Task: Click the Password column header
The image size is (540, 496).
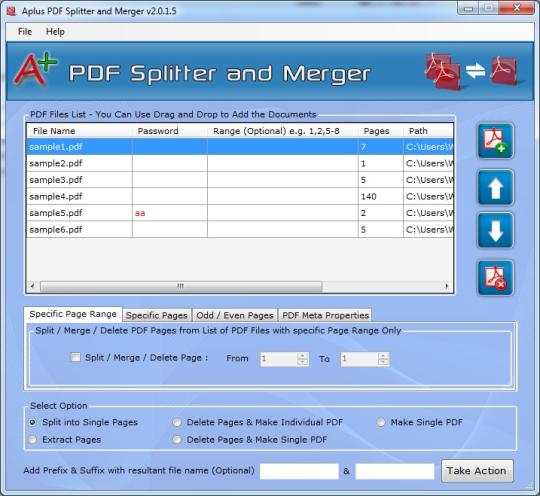Action: coord(170,131)
